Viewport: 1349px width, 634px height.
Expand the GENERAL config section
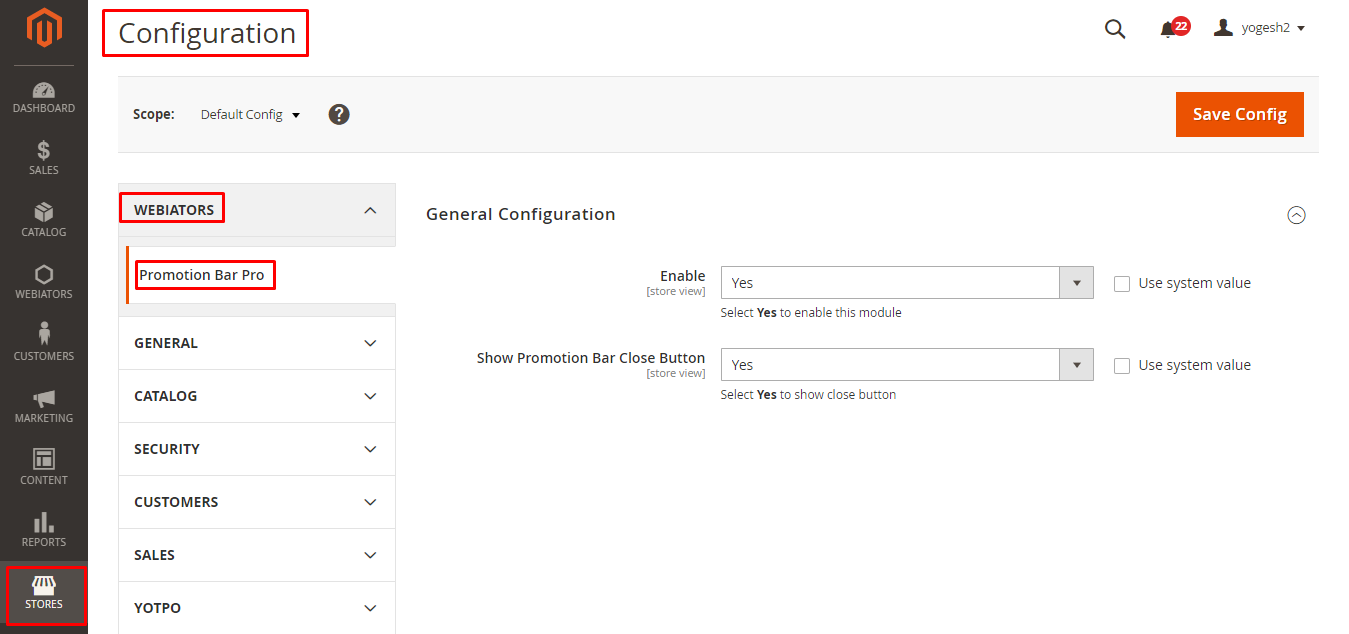pos(257,343)
